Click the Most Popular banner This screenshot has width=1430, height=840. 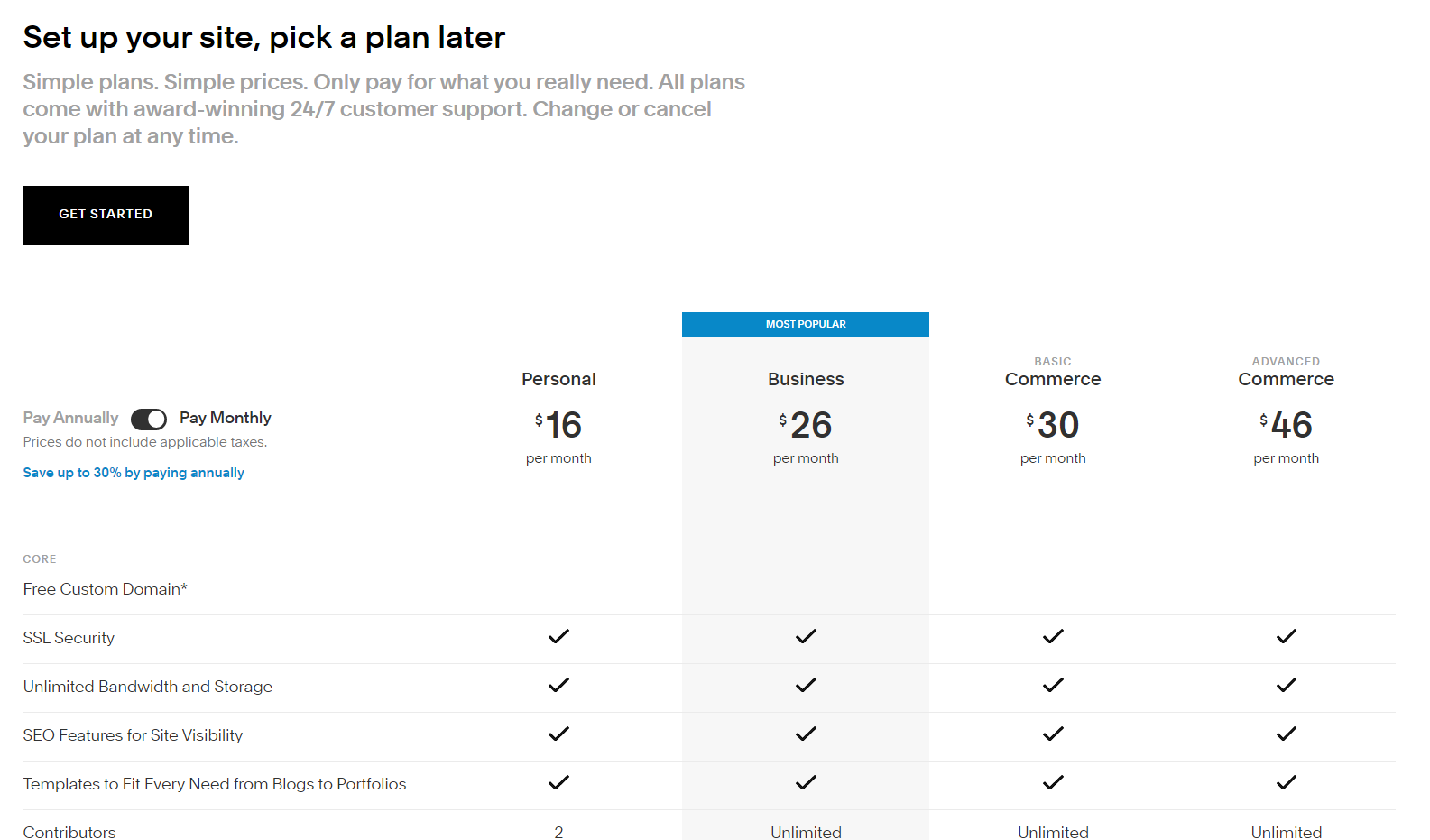pyautogui.click(x=806, y=325)
